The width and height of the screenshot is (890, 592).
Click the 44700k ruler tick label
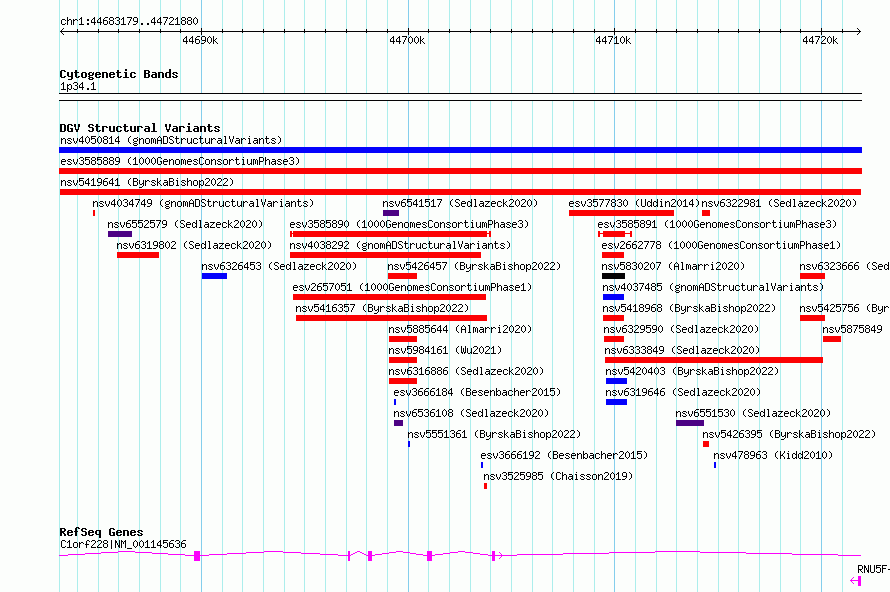[x=407, y=40]
